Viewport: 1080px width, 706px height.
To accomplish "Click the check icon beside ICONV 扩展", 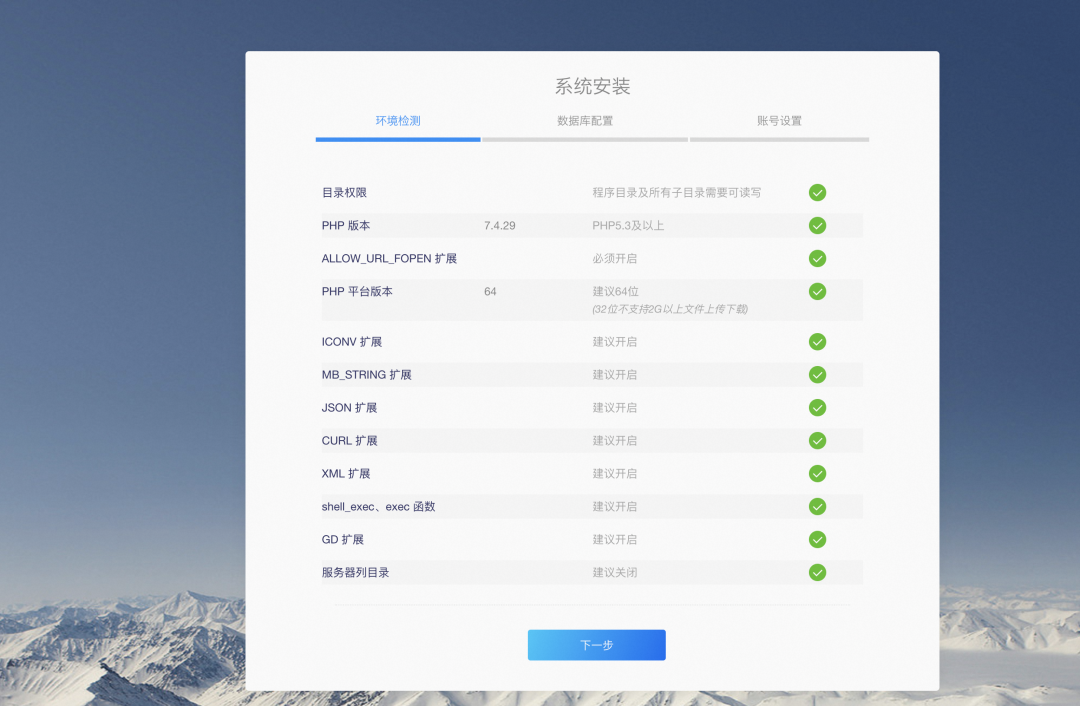I will pos(817,341).
